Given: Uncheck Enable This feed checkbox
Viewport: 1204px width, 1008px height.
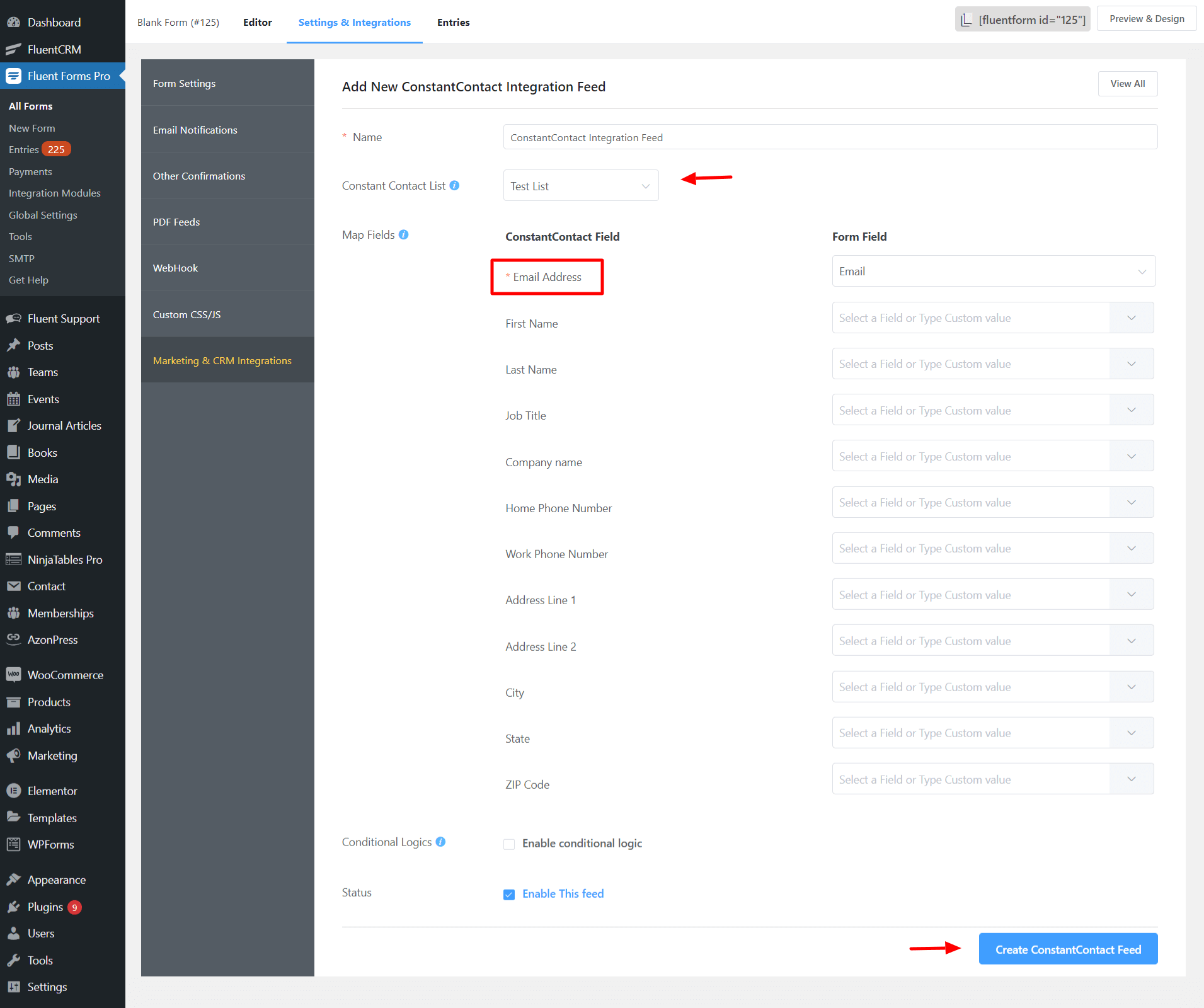Looking at the screenshot, I should (509, 895).
